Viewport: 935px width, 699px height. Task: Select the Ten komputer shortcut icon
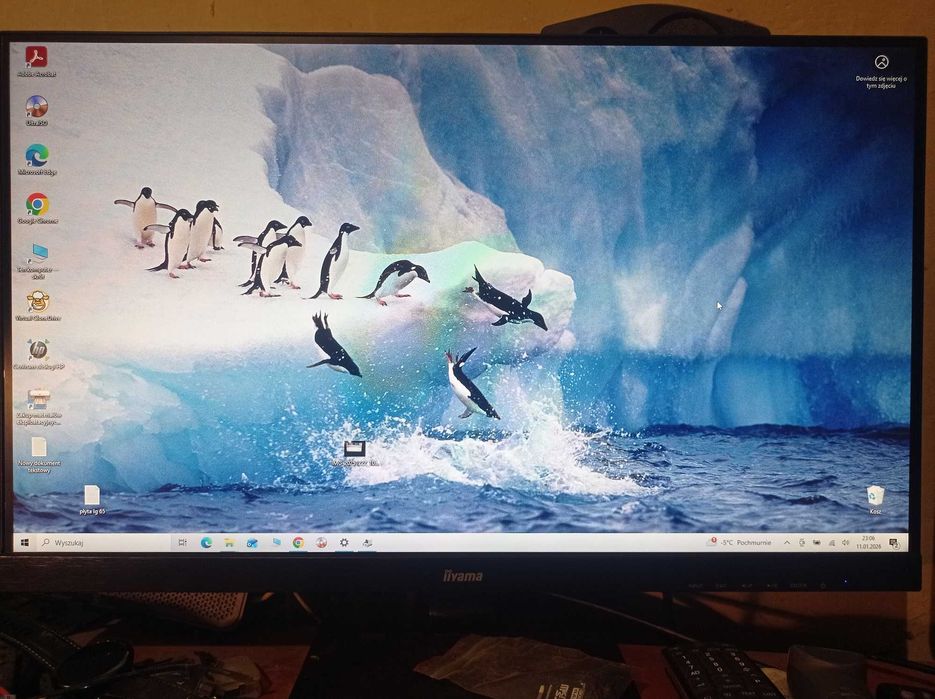pyautogui.click(x=38, y=261)
